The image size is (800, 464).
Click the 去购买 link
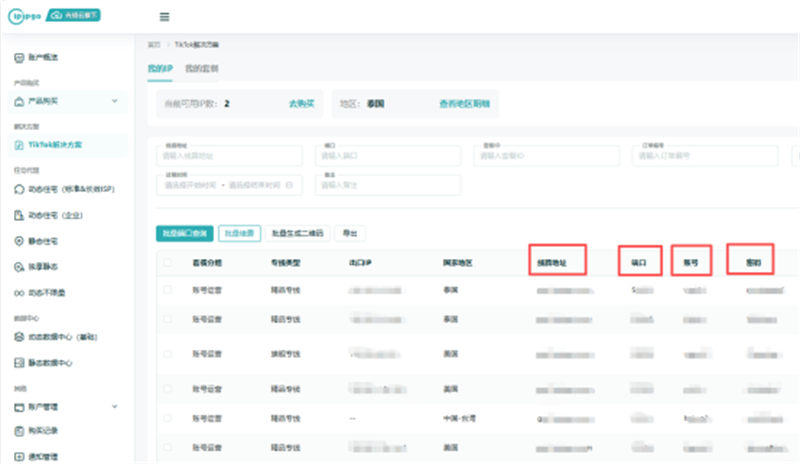tap(302, 104)
